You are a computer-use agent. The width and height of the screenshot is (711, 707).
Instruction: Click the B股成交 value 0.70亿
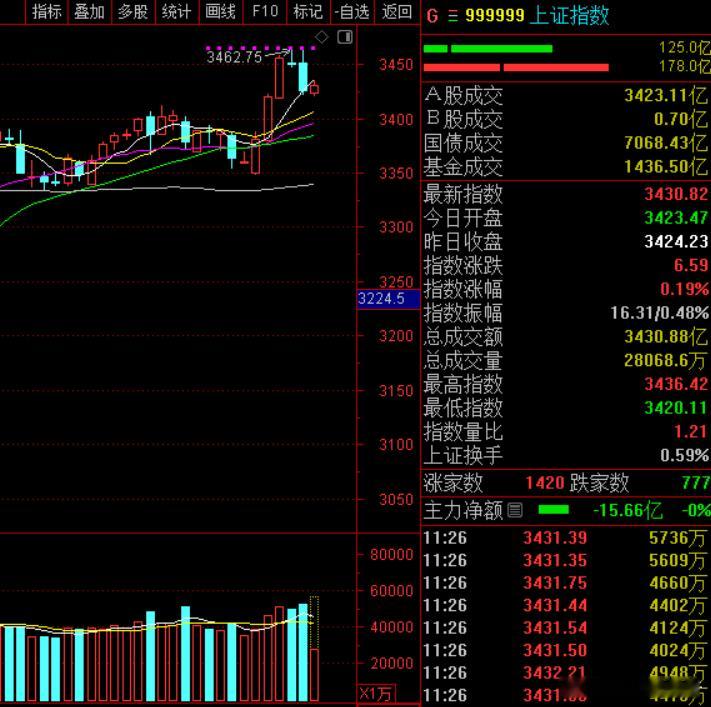(681, 119)
